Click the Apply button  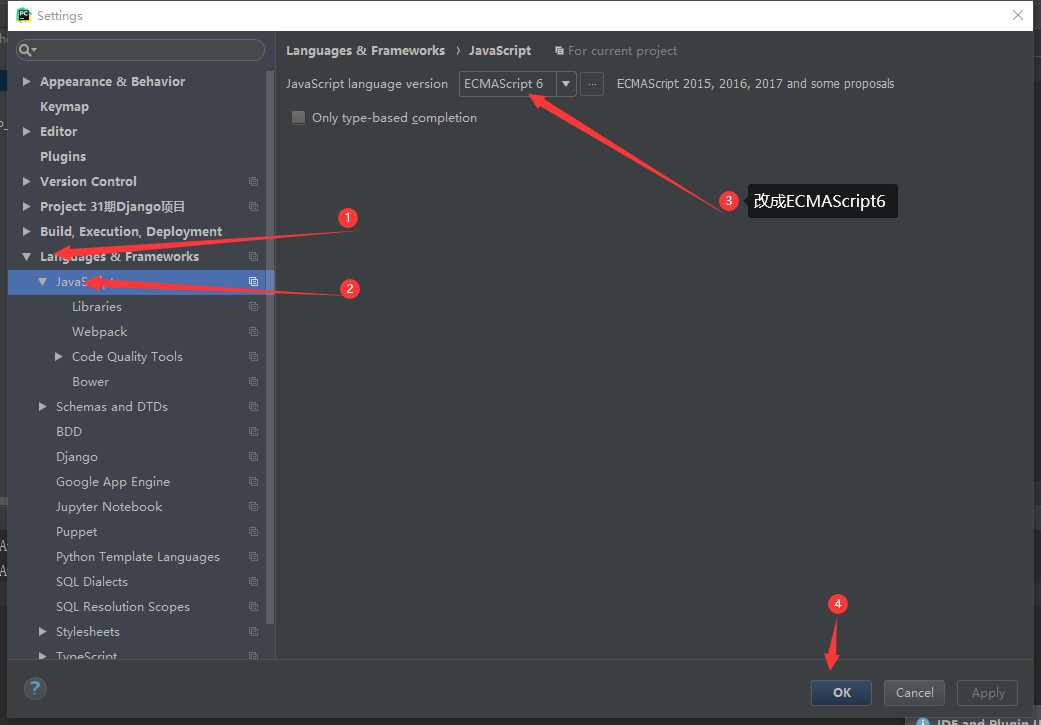(x=987, y=692)
